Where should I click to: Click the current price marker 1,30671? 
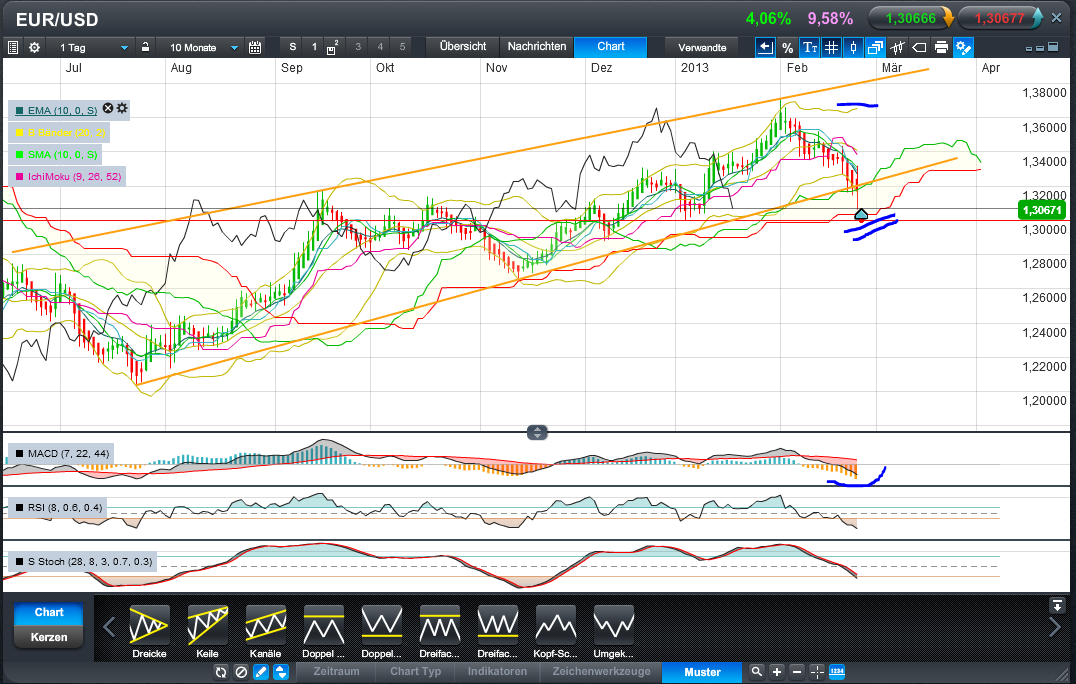click(1042, 210)
